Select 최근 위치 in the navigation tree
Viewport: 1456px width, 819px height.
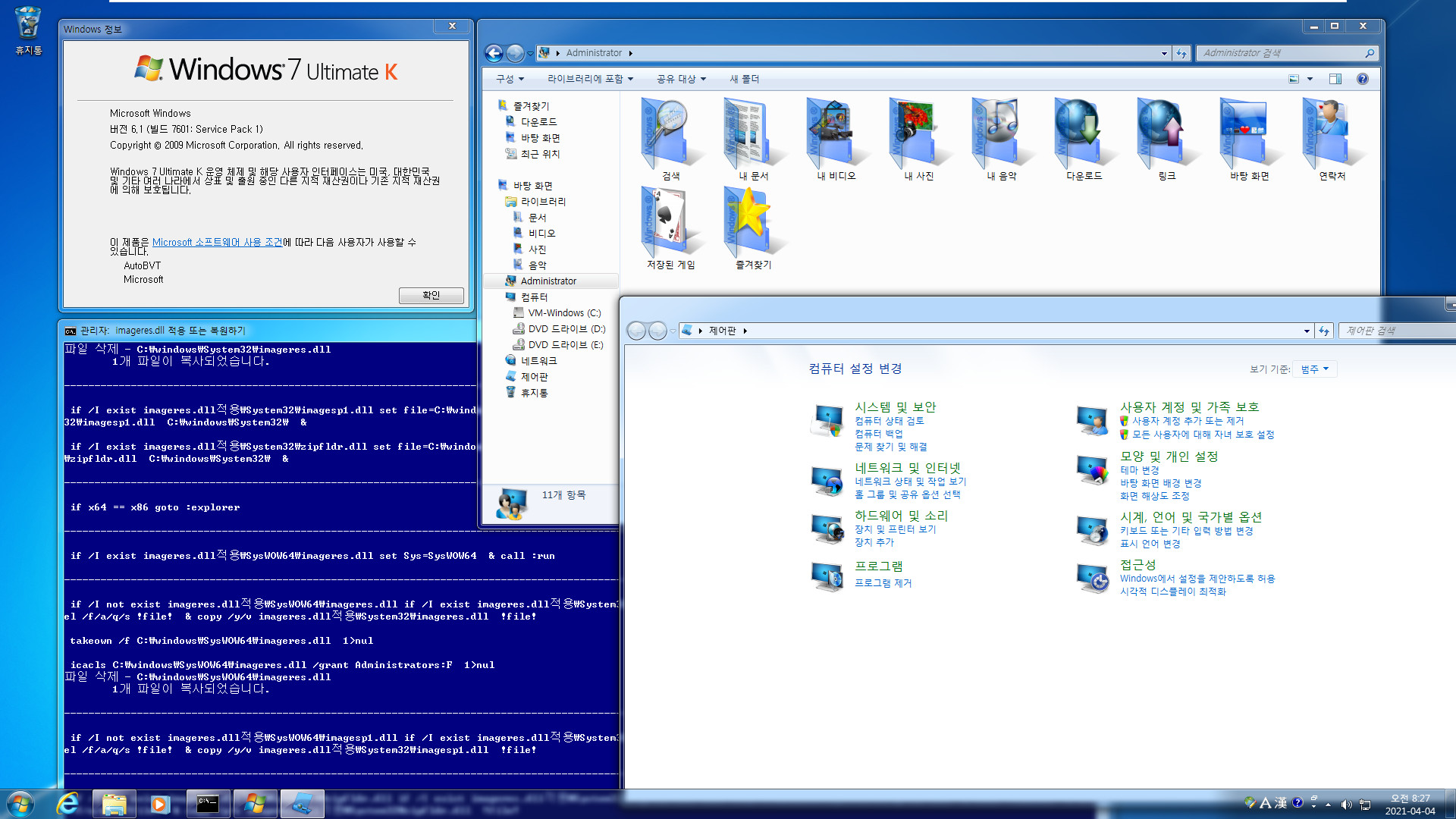(x=540, y=154)
